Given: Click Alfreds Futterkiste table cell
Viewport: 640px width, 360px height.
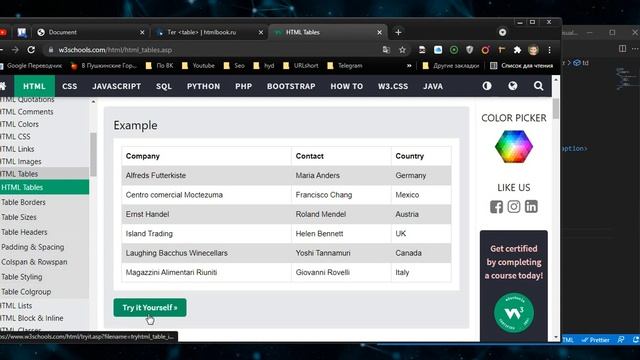Looking at the screenshot, I should tap(207, 176).
